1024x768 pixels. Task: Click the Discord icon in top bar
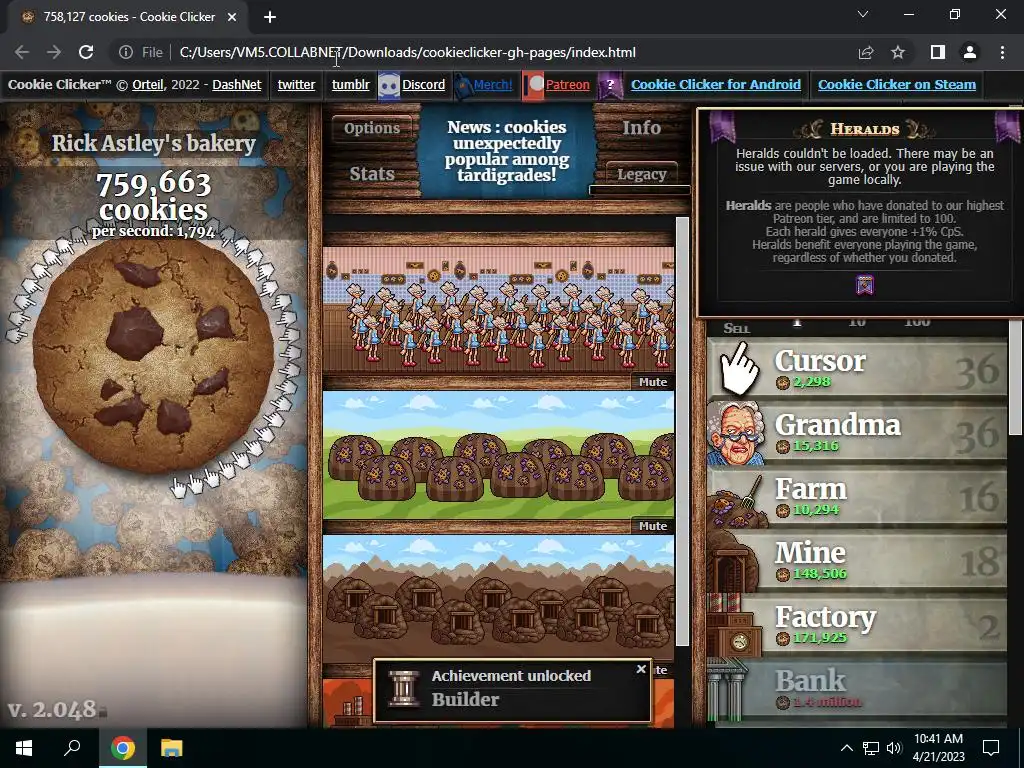tap(389, 85)
